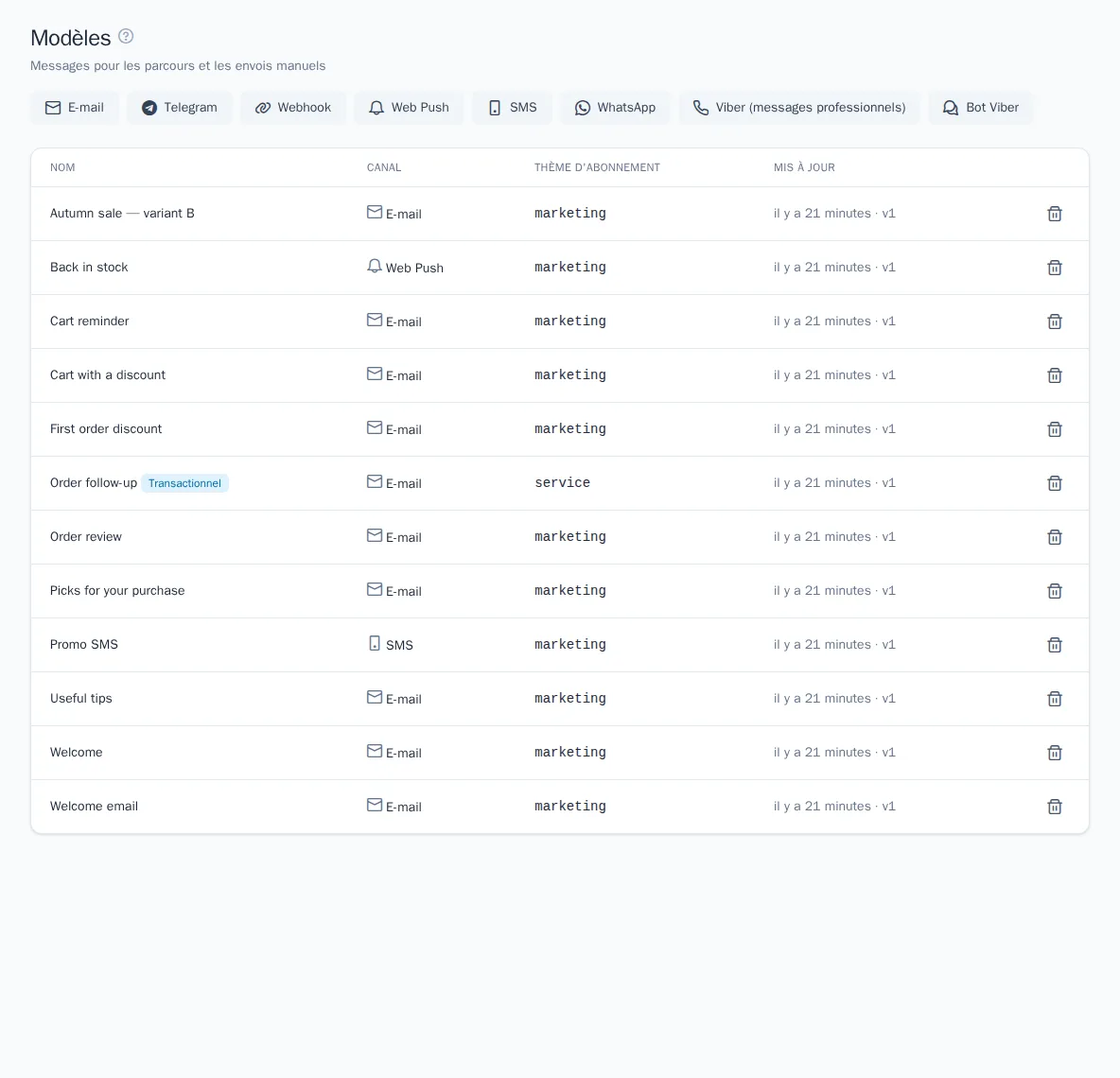Create a WhatsApp template

[615, 108]
